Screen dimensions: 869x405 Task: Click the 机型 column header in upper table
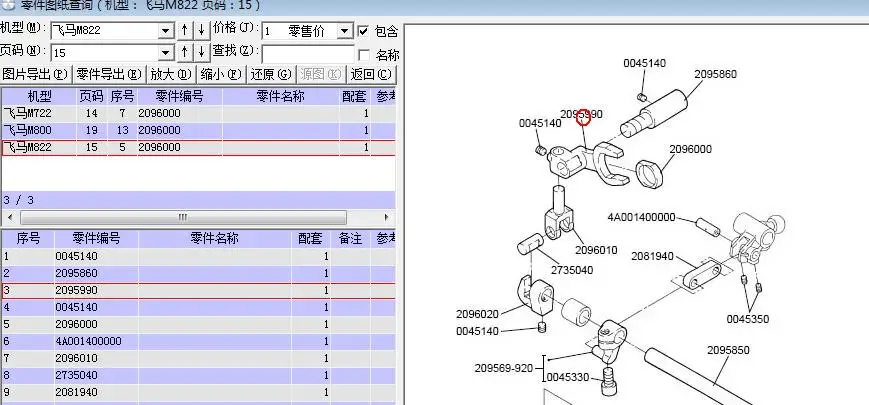39,96
